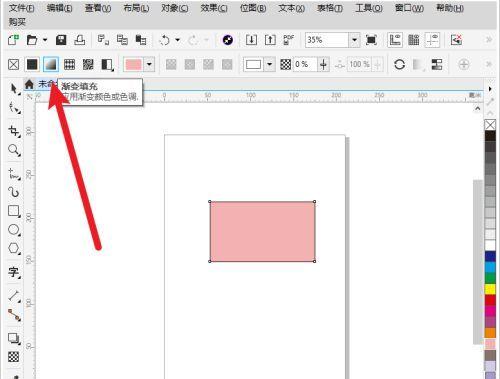Open the Open-file dropdown arrow
The width and height of the screenshot is (500, 379).
coord(45,40)
